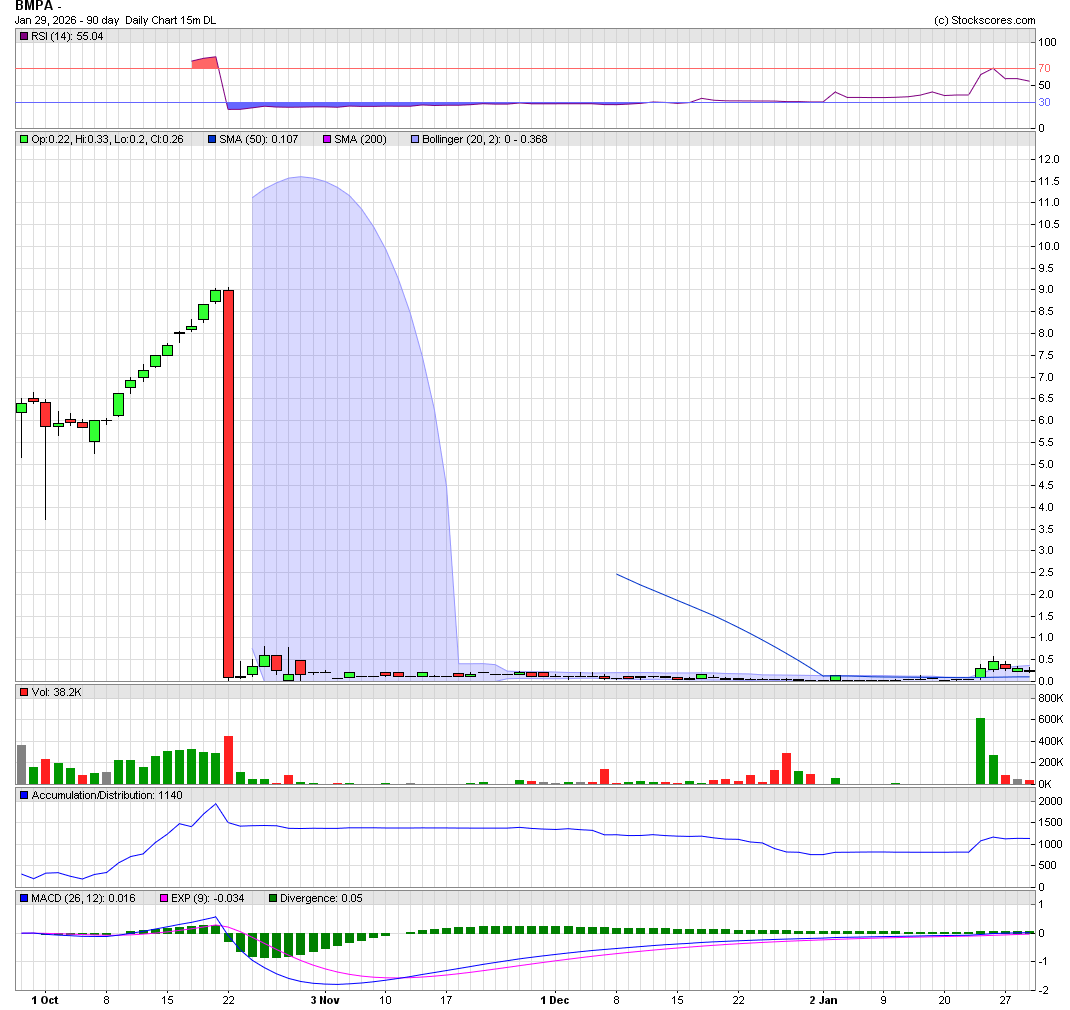Click the blue Accumulation/Distribution legend swatch
Screen dimensions: 1070x1010
point(24,795)
